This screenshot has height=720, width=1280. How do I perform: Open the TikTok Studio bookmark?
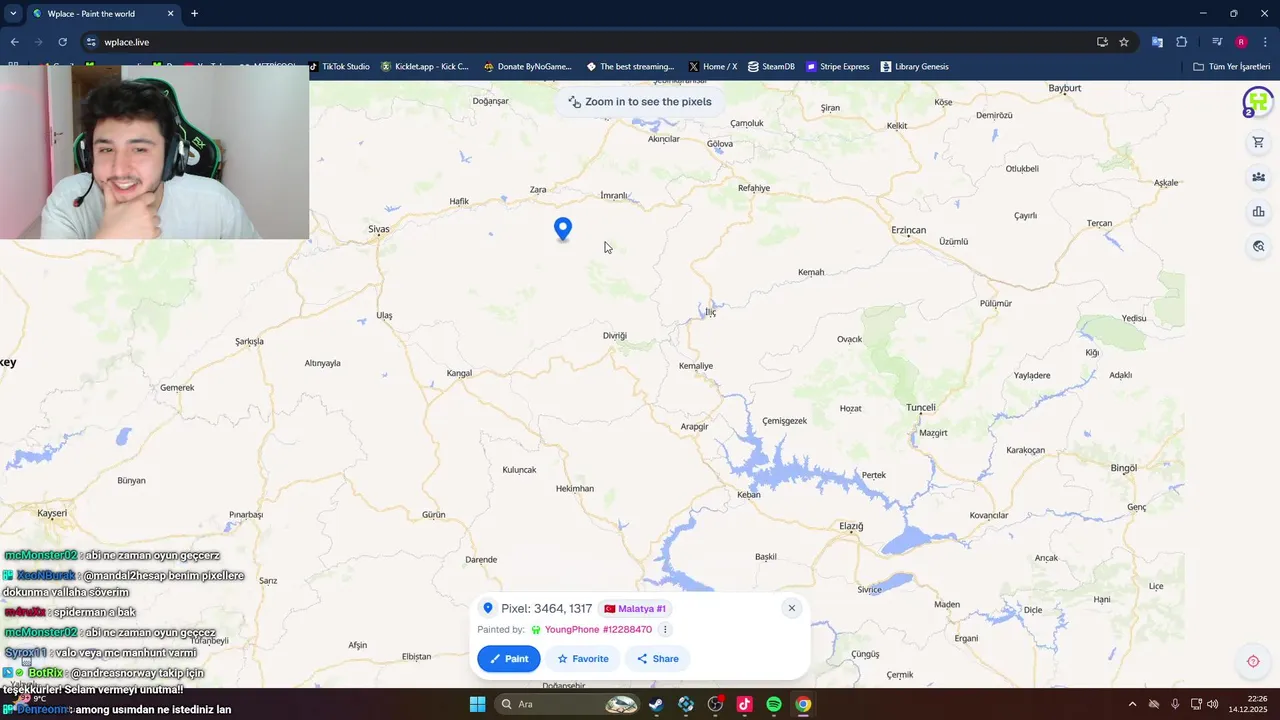click(340, 67)
